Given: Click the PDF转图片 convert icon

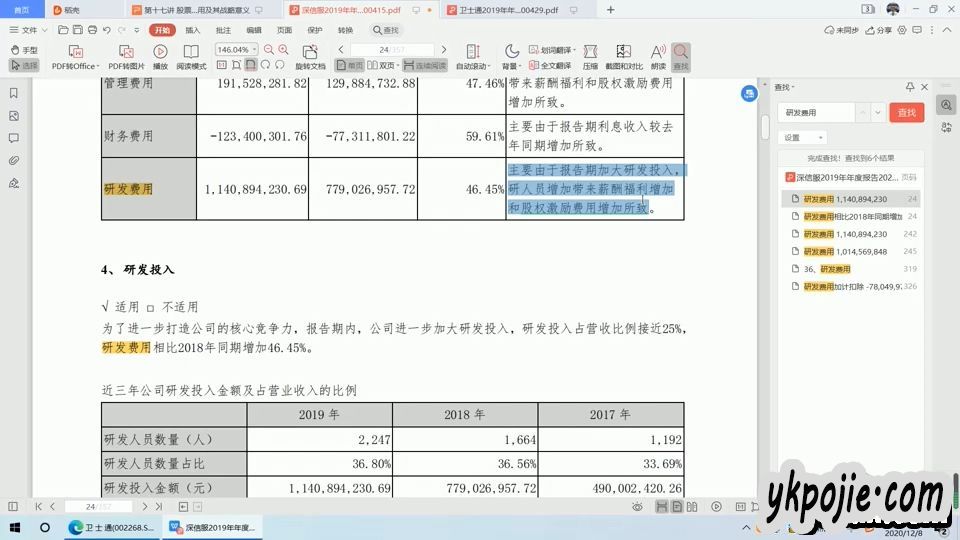Looking at the screenshot, I should coord(126,56).
